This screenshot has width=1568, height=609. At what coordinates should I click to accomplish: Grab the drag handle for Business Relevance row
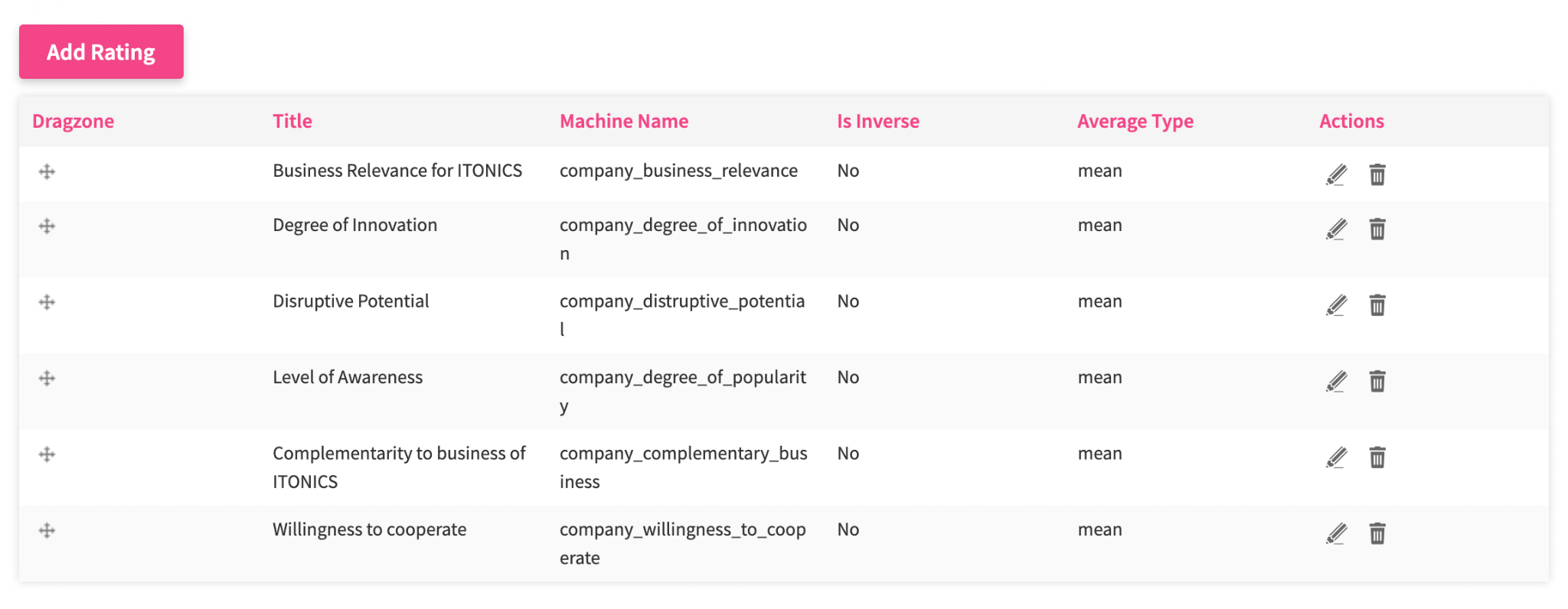point(46,171)
